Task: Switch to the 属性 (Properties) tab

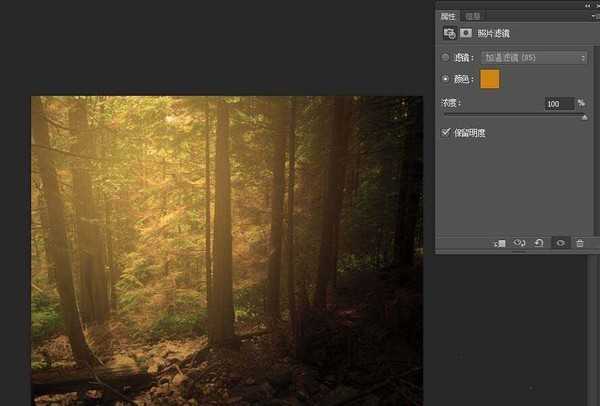Action: 447,16
